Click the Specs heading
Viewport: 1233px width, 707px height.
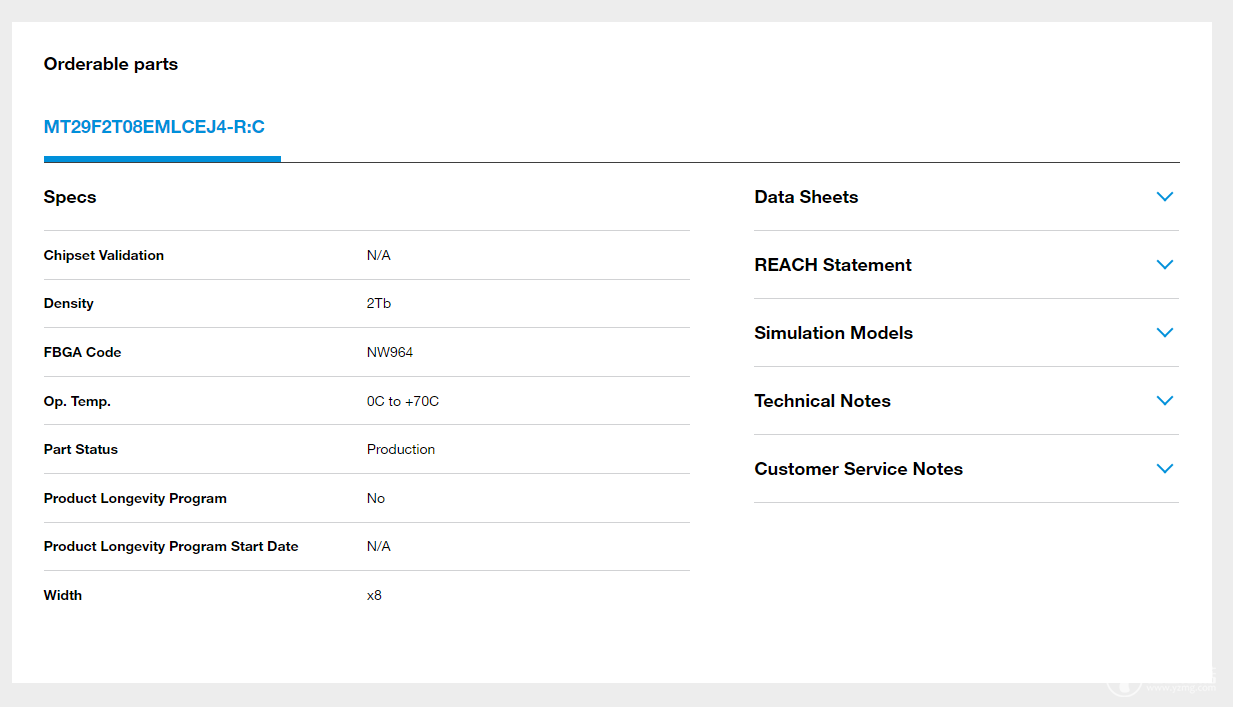(70, 197)
